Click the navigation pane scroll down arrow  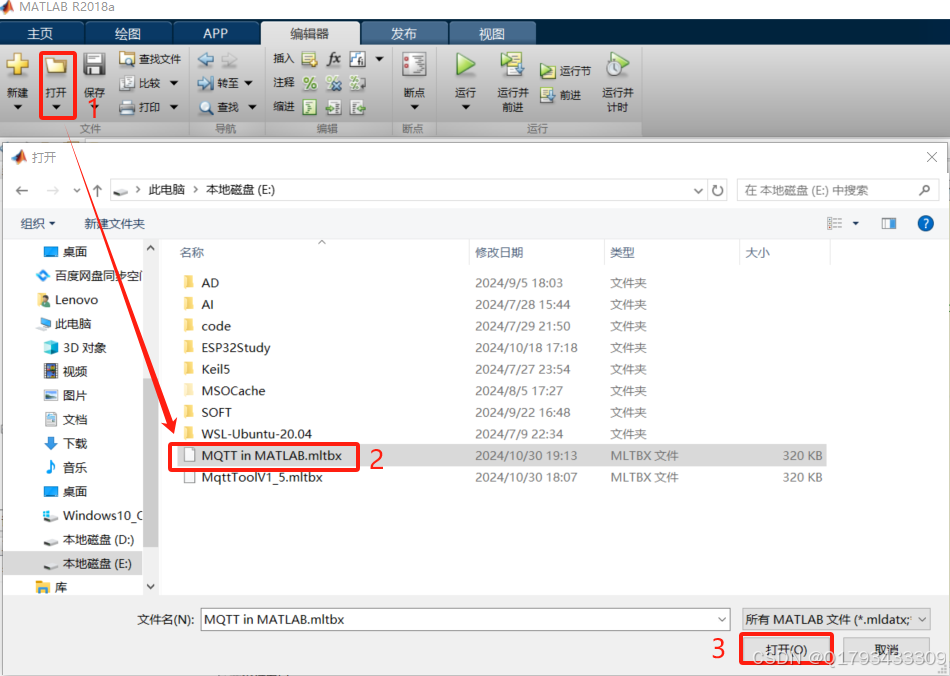click(151, 586)
